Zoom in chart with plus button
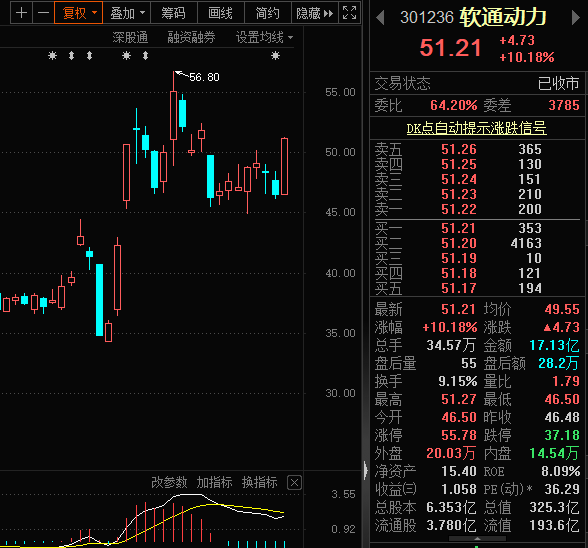Viewport: 588px width, 548px height. (21, 13)
